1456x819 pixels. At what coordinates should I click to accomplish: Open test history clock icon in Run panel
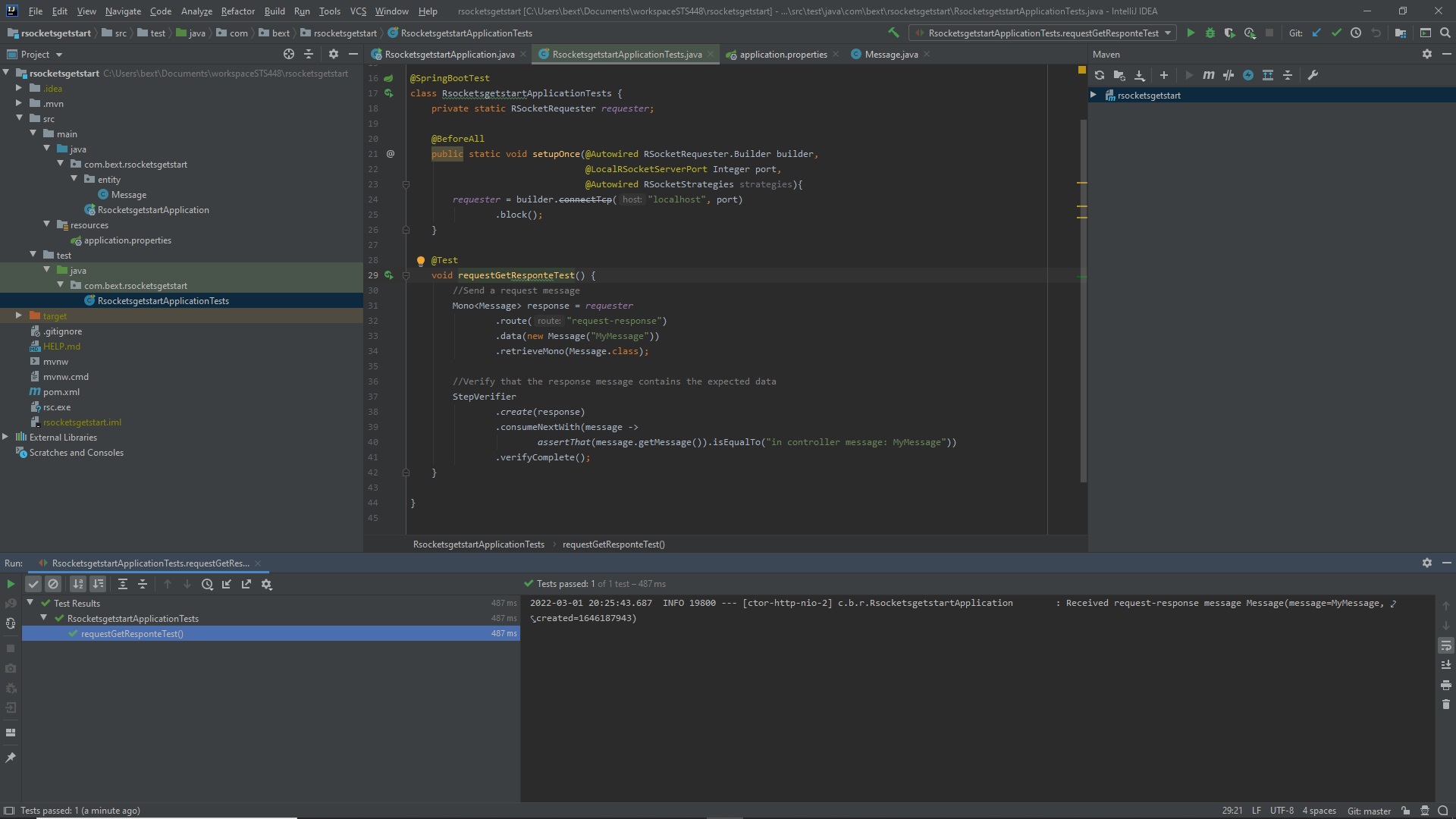[207, 585]
